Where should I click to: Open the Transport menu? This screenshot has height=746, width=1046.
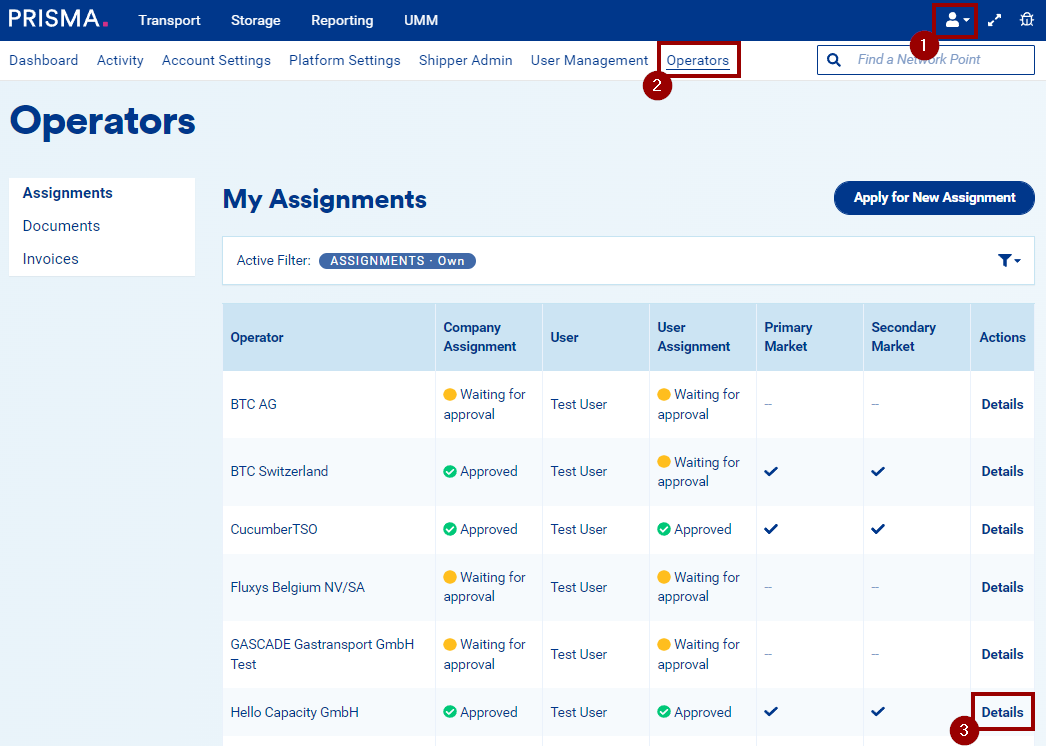coord(169,20)
